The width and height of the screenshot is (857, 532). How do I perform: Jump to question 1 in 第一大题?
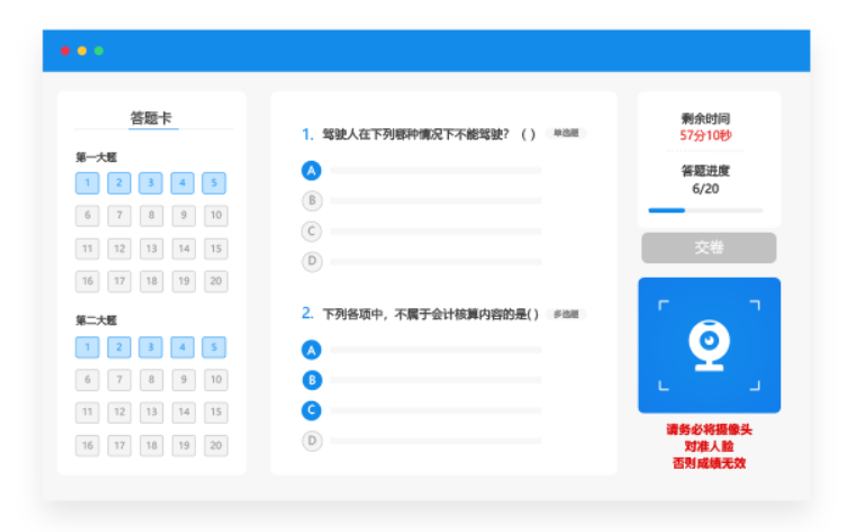coord(87,183)
